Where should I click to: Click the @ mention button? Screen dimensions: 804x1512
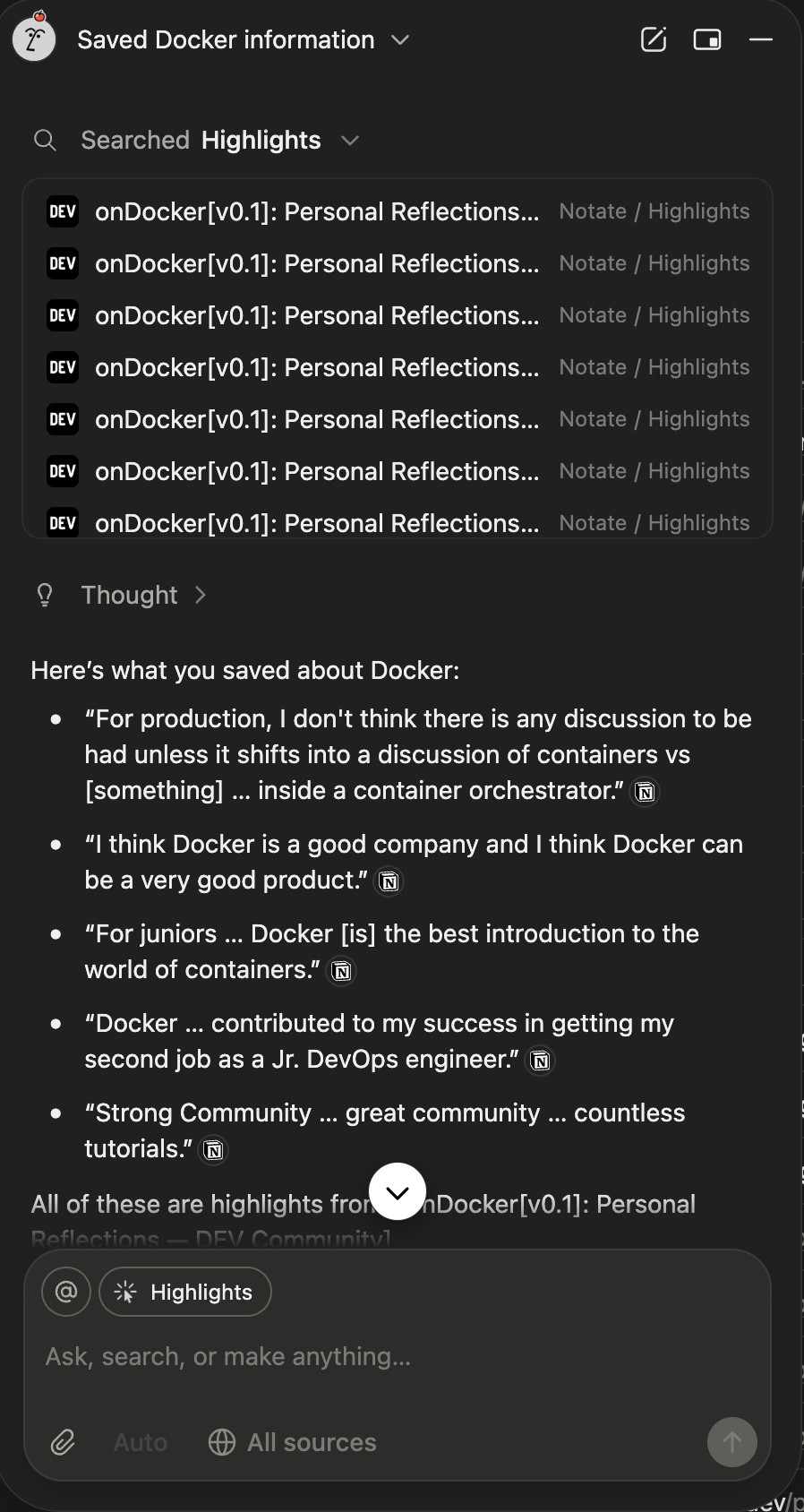click(66, 1292)
